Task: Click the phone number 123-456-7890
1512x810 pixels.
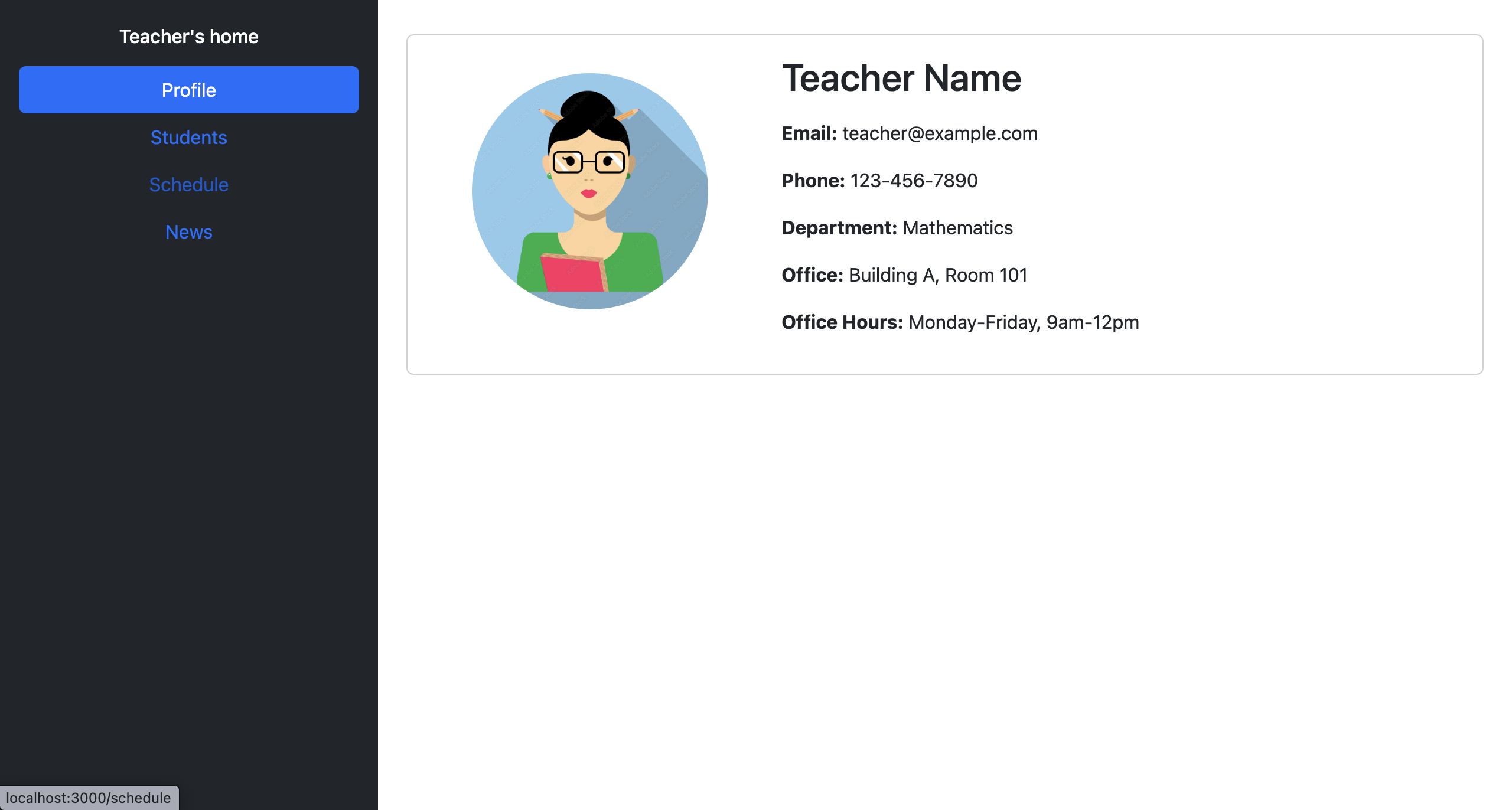Action: tap(914, 181)
